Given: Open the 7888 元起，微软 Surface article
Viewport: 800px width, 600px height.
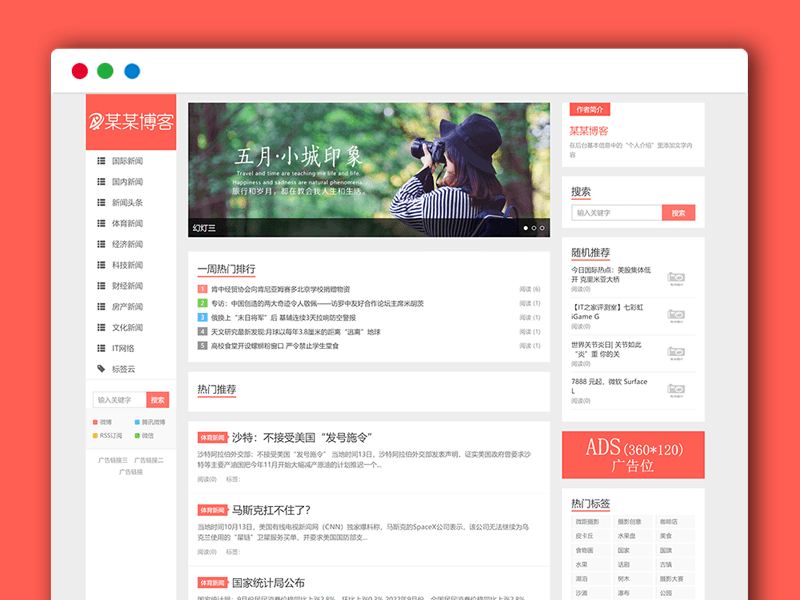Looking at the screenshot, I should (609, 386).
